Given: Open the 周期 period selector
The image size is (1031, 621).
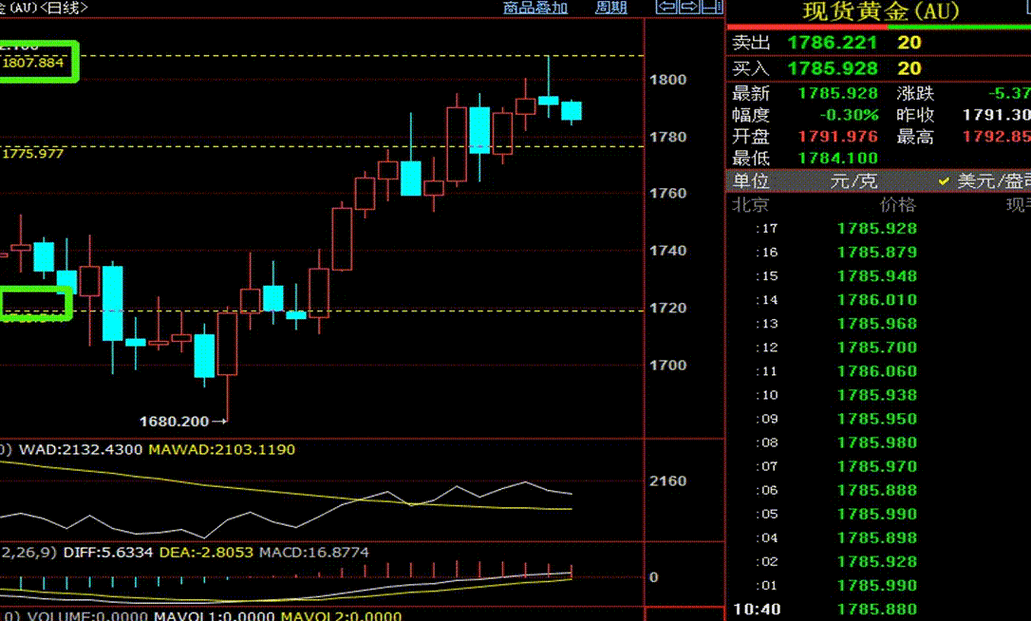Looking at the screenshot, I should coord(611,7).
